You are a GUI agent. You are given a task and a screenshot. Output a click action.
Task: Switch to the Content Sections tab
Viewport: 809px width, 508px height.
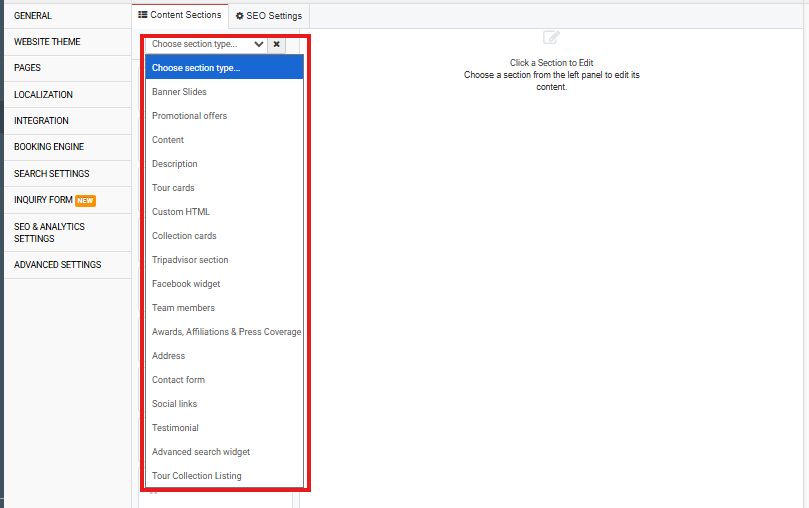coord(180,15)
